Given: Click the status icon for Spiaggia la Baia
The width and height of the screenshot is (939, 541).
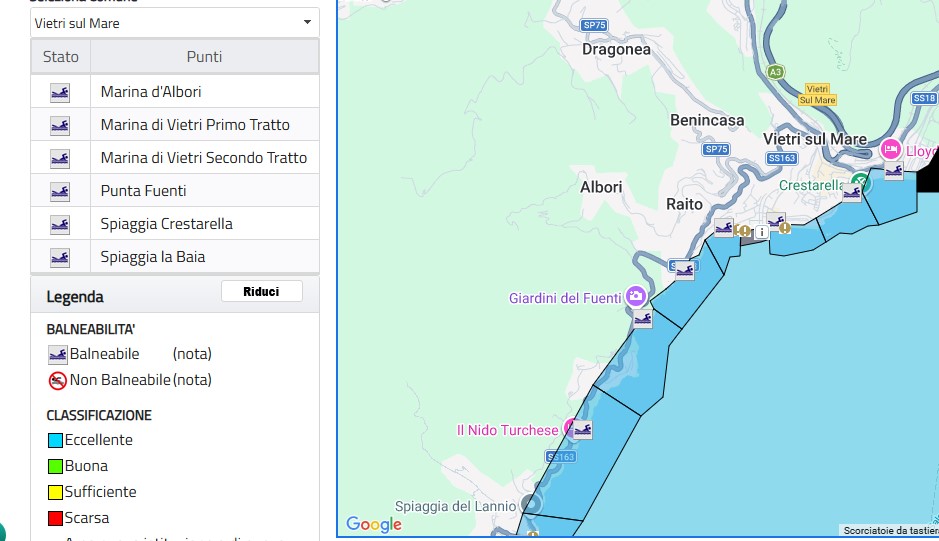Looking at the screenshot, I should coord(60,257).
